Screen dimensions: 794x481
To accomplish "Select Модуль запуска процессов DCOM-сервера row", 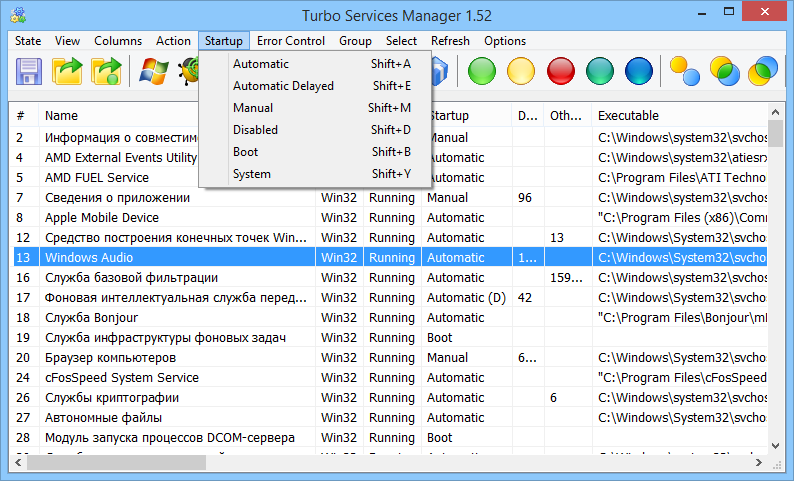I will [389, 437].
